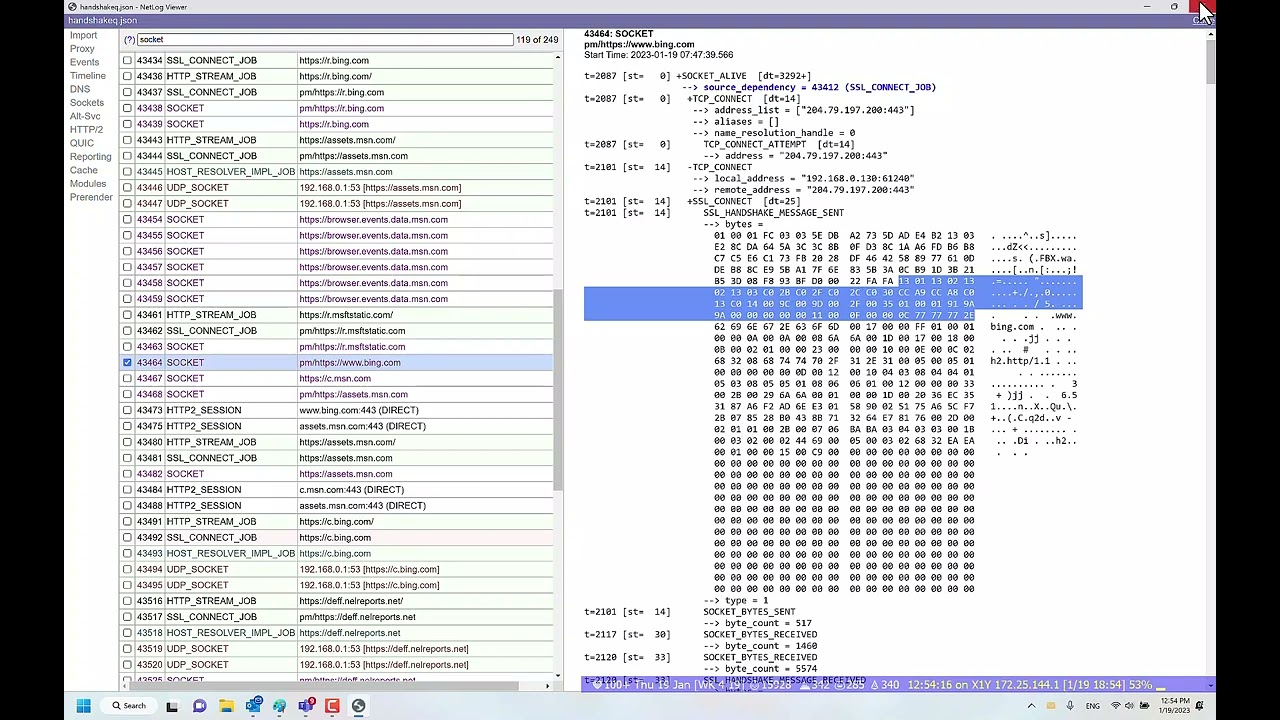Image resolution: width=1280 pixels, height=720 pixels.
Task: Switch to the Reporting tab
Action: 90,157
